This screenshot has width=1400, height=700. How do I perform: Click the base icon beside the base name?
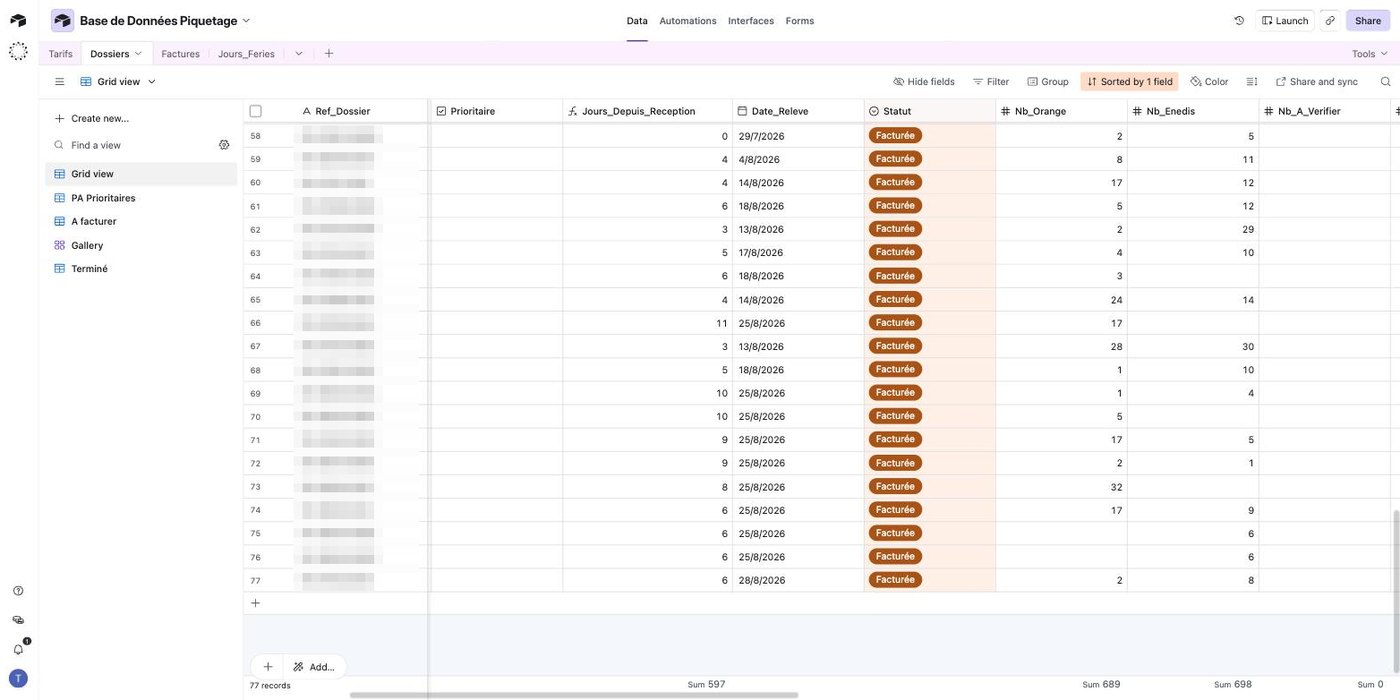(63, 20)
